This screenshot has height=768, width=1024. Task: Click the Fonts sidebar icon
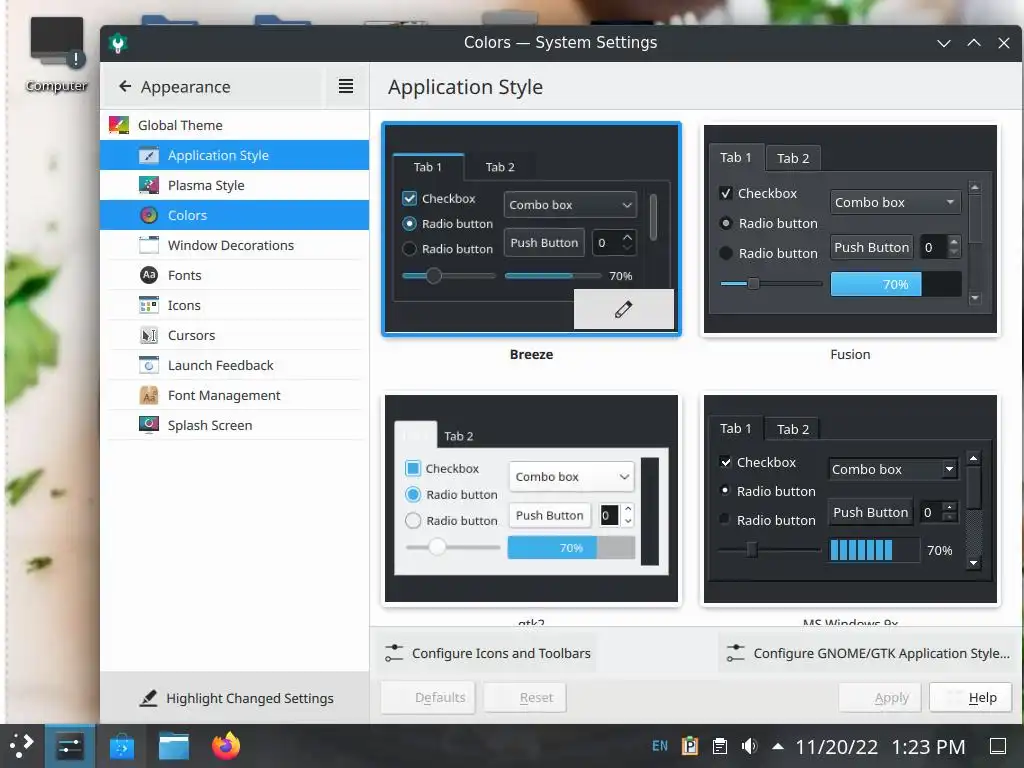click(149, 275)
